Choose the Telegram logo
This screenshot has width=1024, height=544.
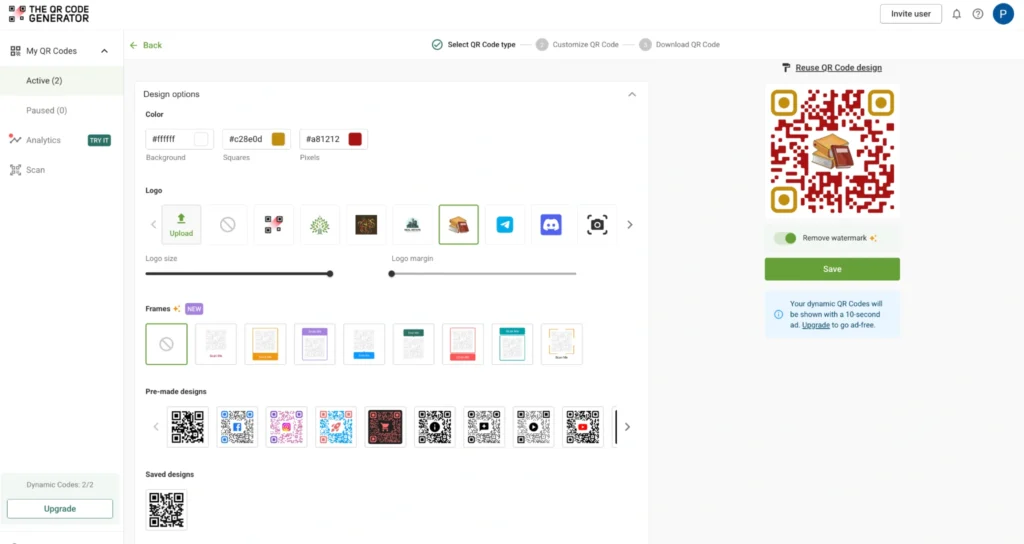pos(505,225)
